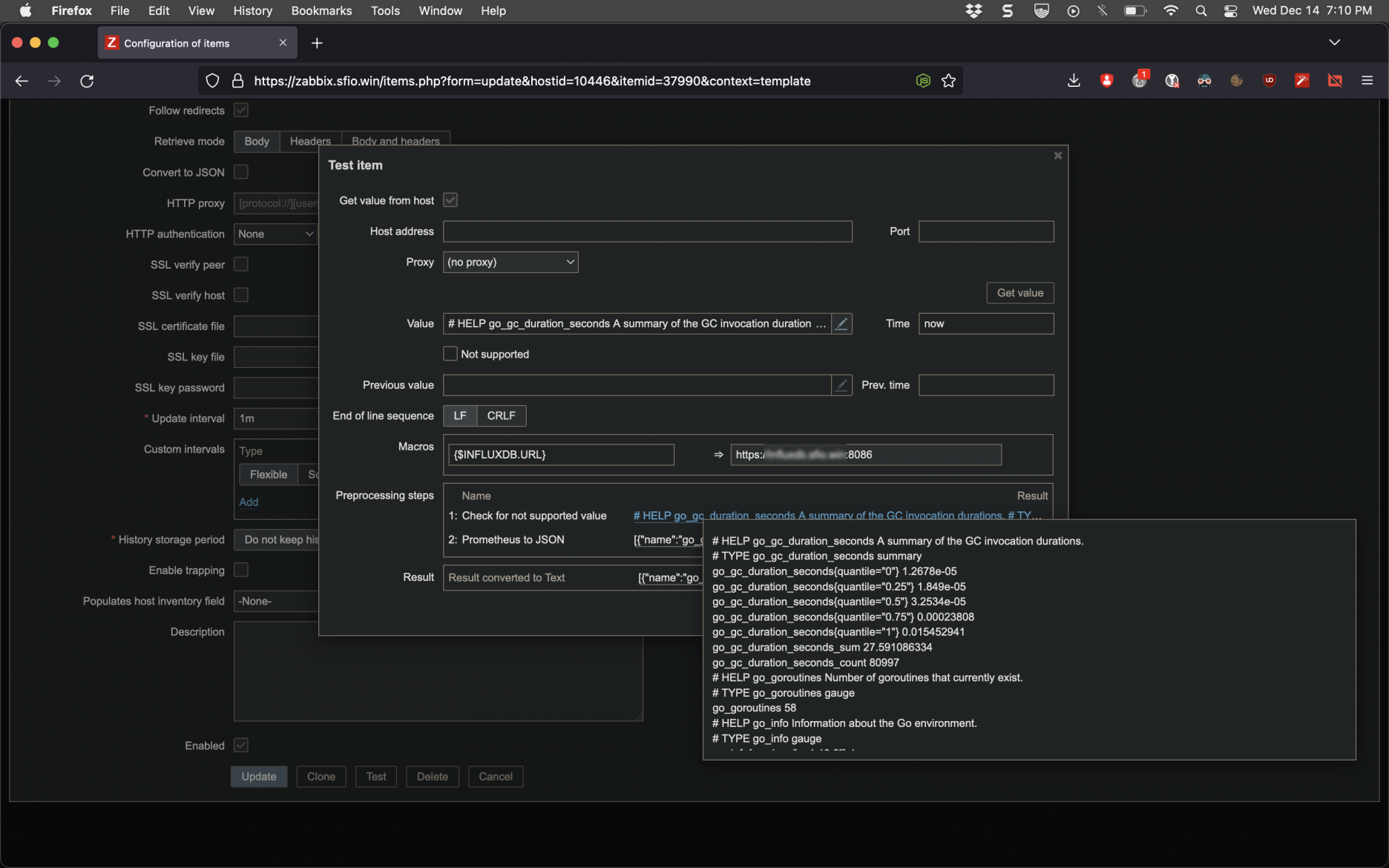Click into the Host address input field

pos(647,231)
